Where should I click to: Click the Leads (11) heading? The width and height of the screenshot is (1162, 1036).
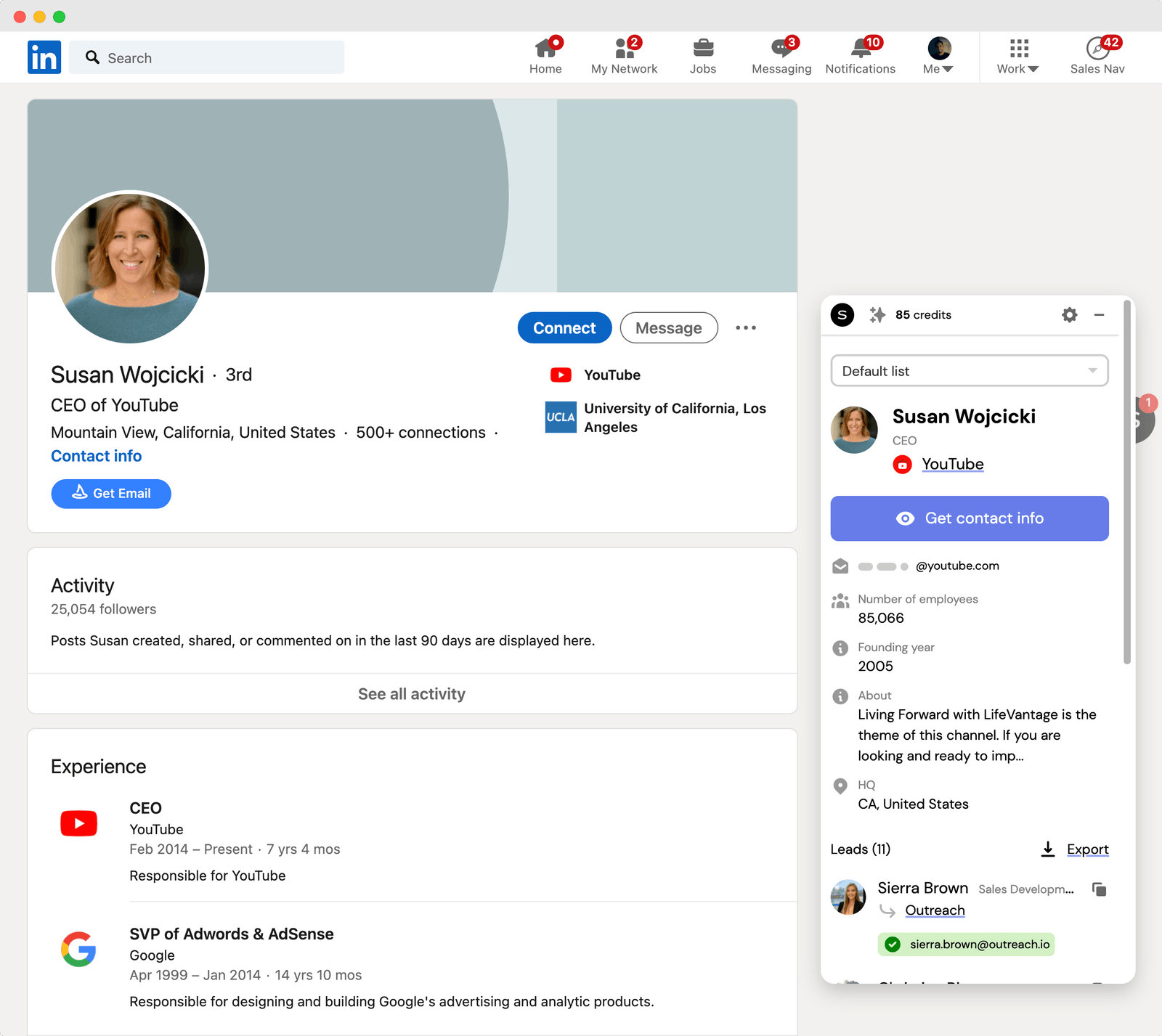click(x=861, y=849)
